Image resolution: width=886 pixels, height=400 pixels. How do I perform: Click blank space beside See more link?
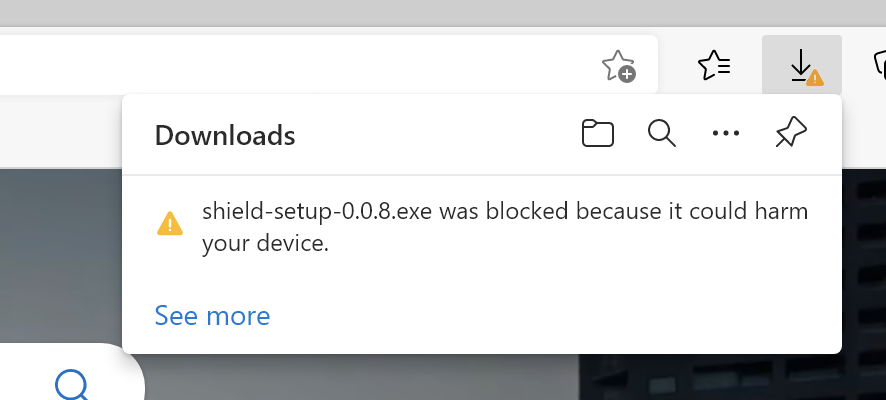pos(554,316)
